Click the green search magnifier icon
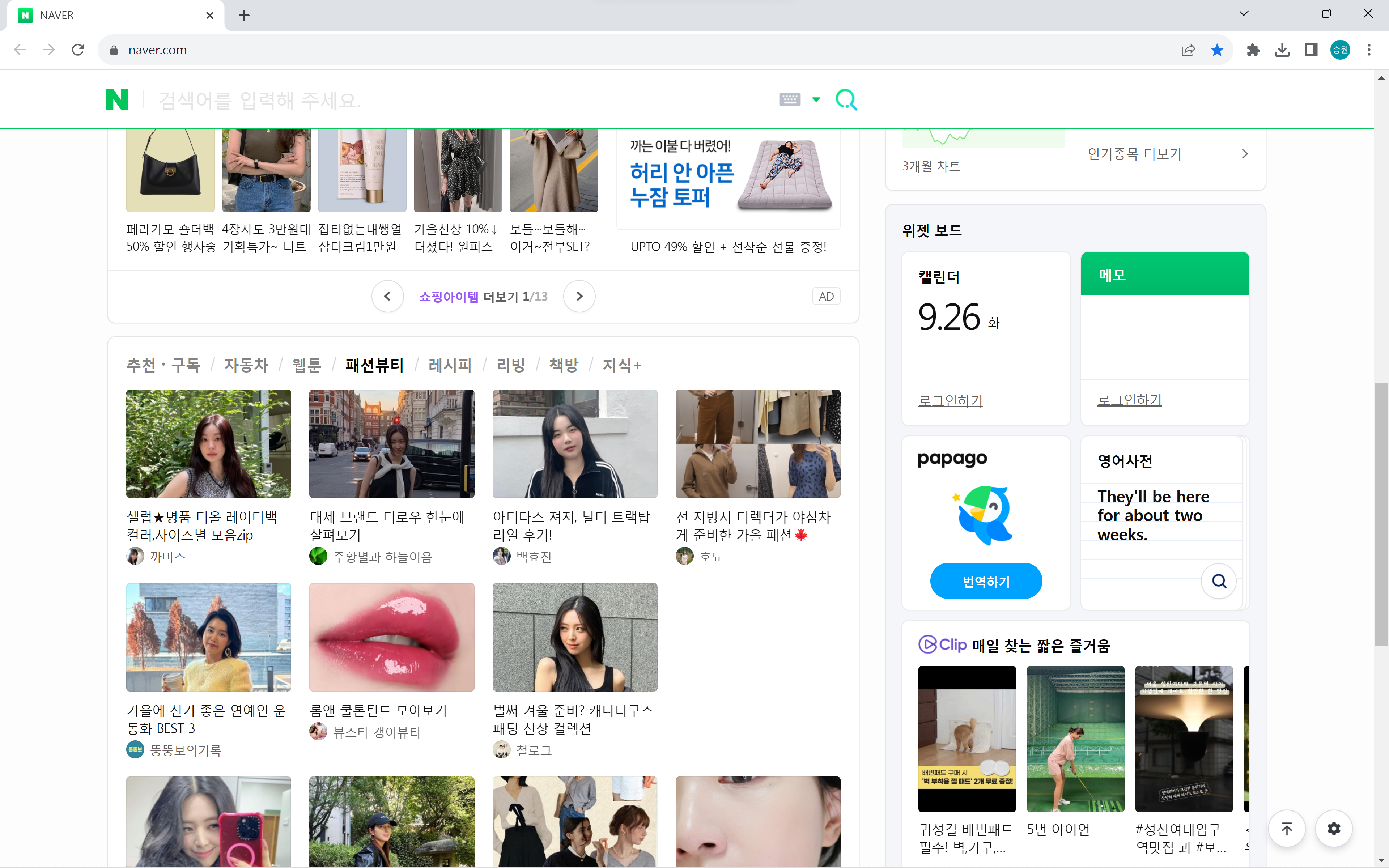1389x868 pixels. [x=846, y=100]
